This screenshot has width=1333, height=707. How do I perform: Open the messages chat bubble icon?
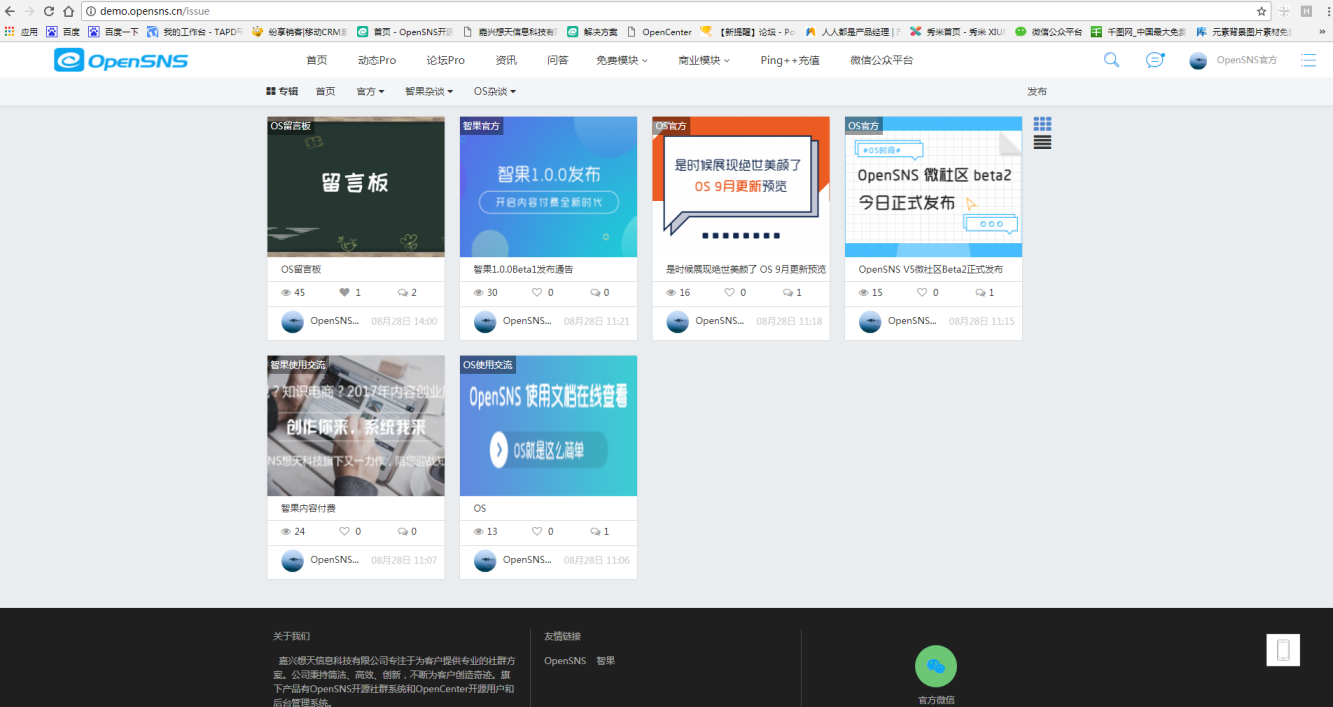tap(1155, 60)
